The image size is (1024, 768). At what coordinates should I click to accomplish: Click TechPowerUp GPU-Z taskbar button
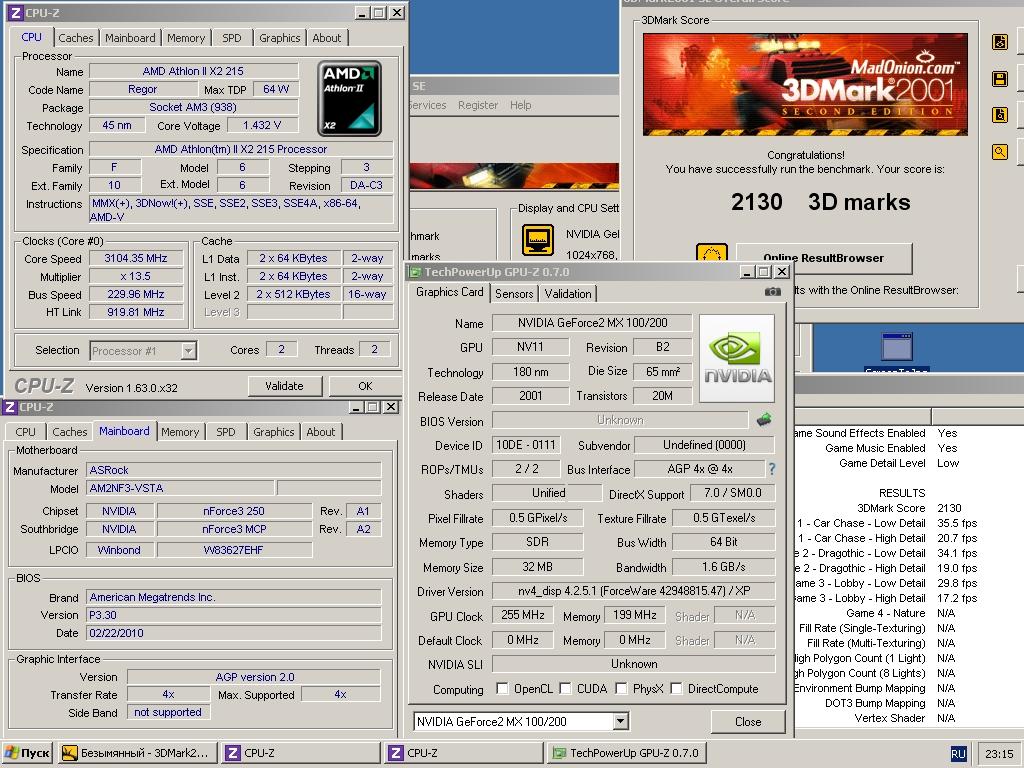[x=626, y=753]
